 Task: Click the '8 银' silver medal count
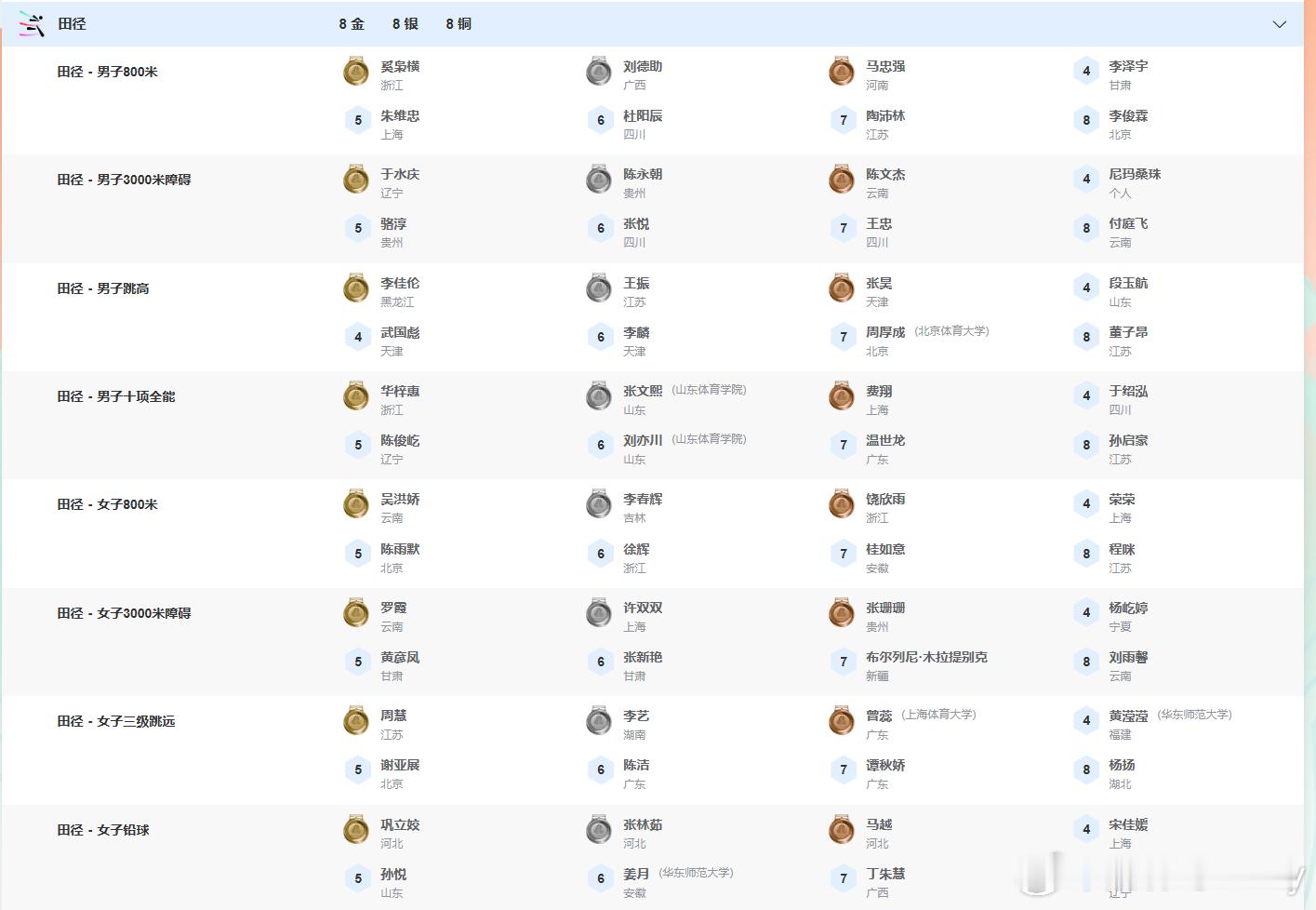point(405,24)
